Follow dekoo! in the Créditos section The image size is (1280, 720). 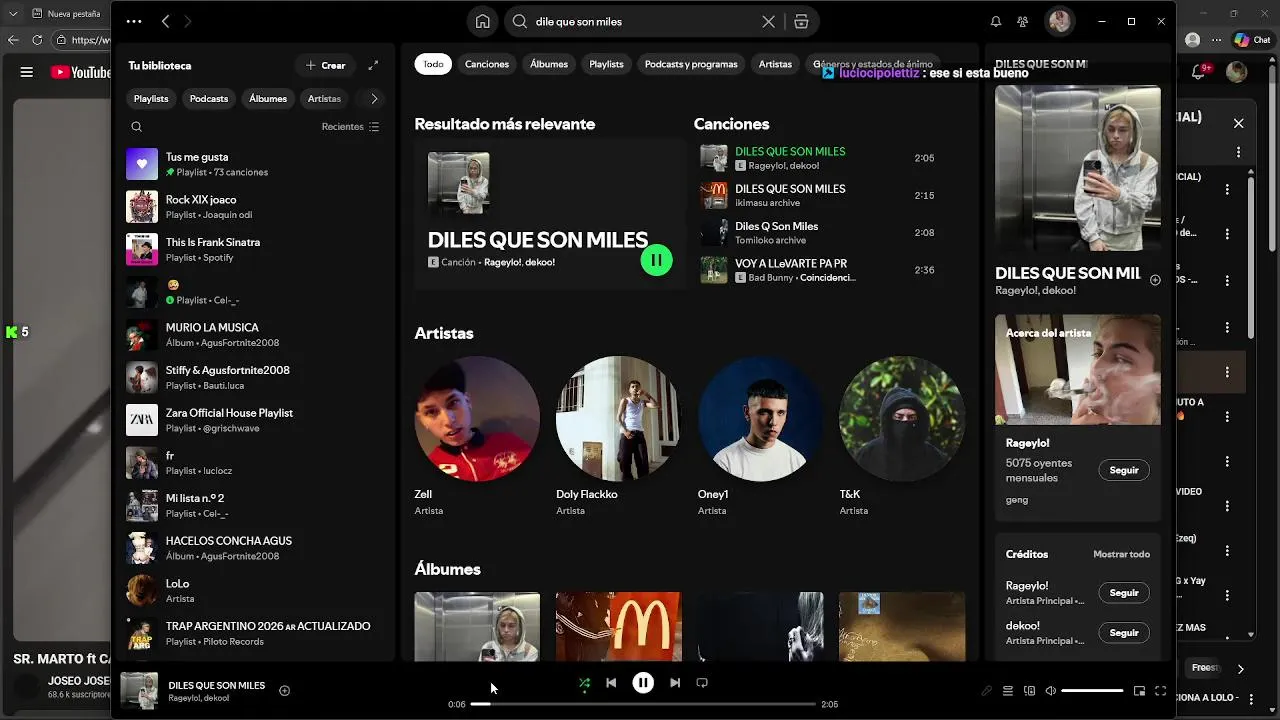tap(1124, 633)
